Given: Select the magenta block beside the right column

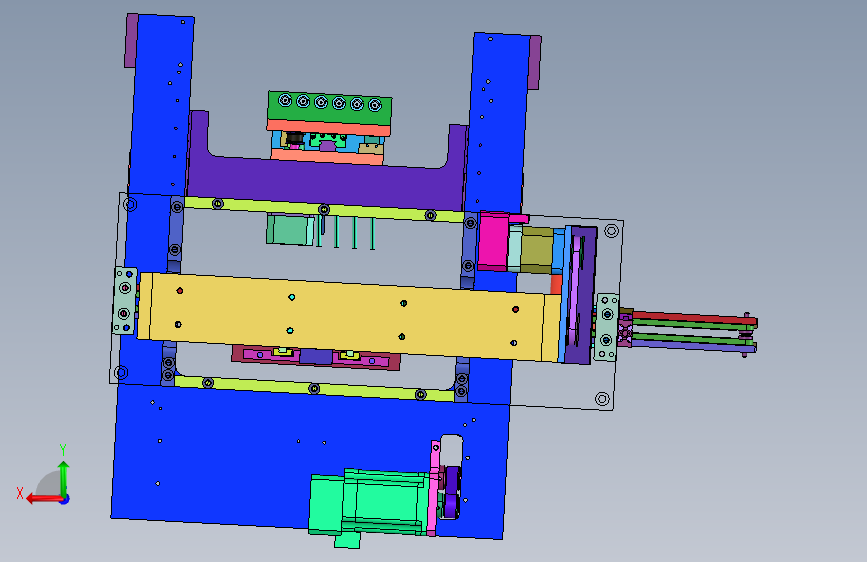Looking at the screenshot, I should click(x=493, y=241).
